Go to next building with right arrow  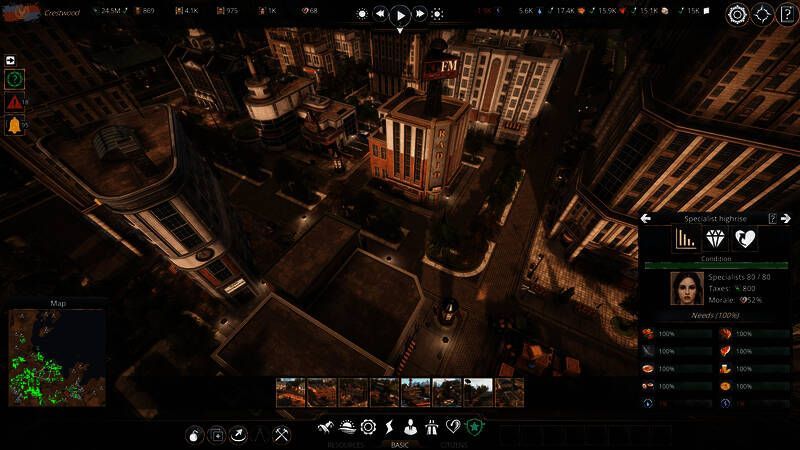click(x=786, y=218)
